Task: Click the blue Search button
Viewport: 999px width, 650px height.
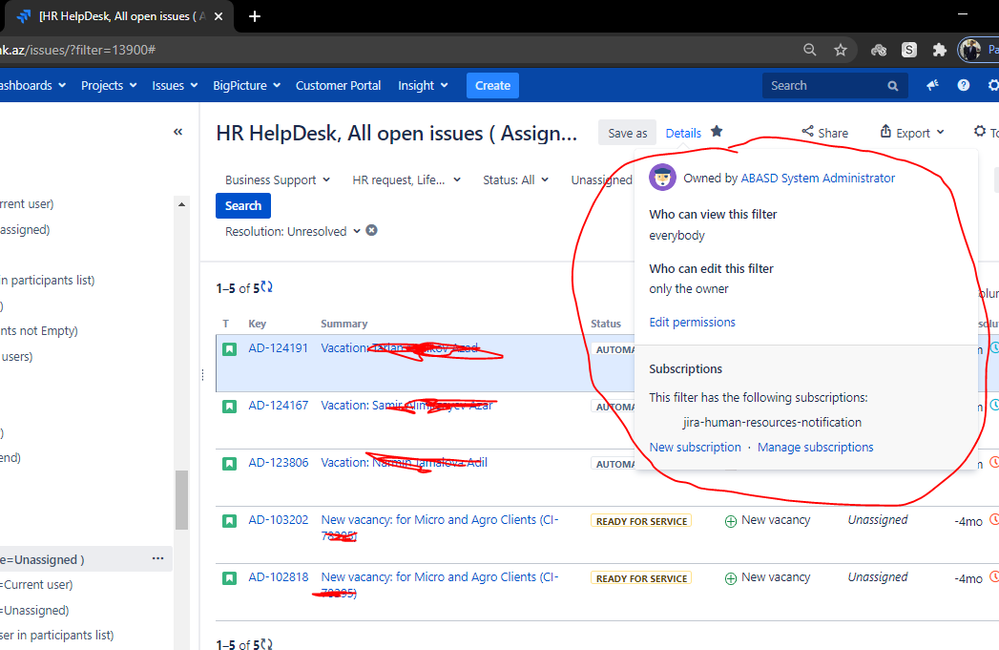Action: pos(243,206)
